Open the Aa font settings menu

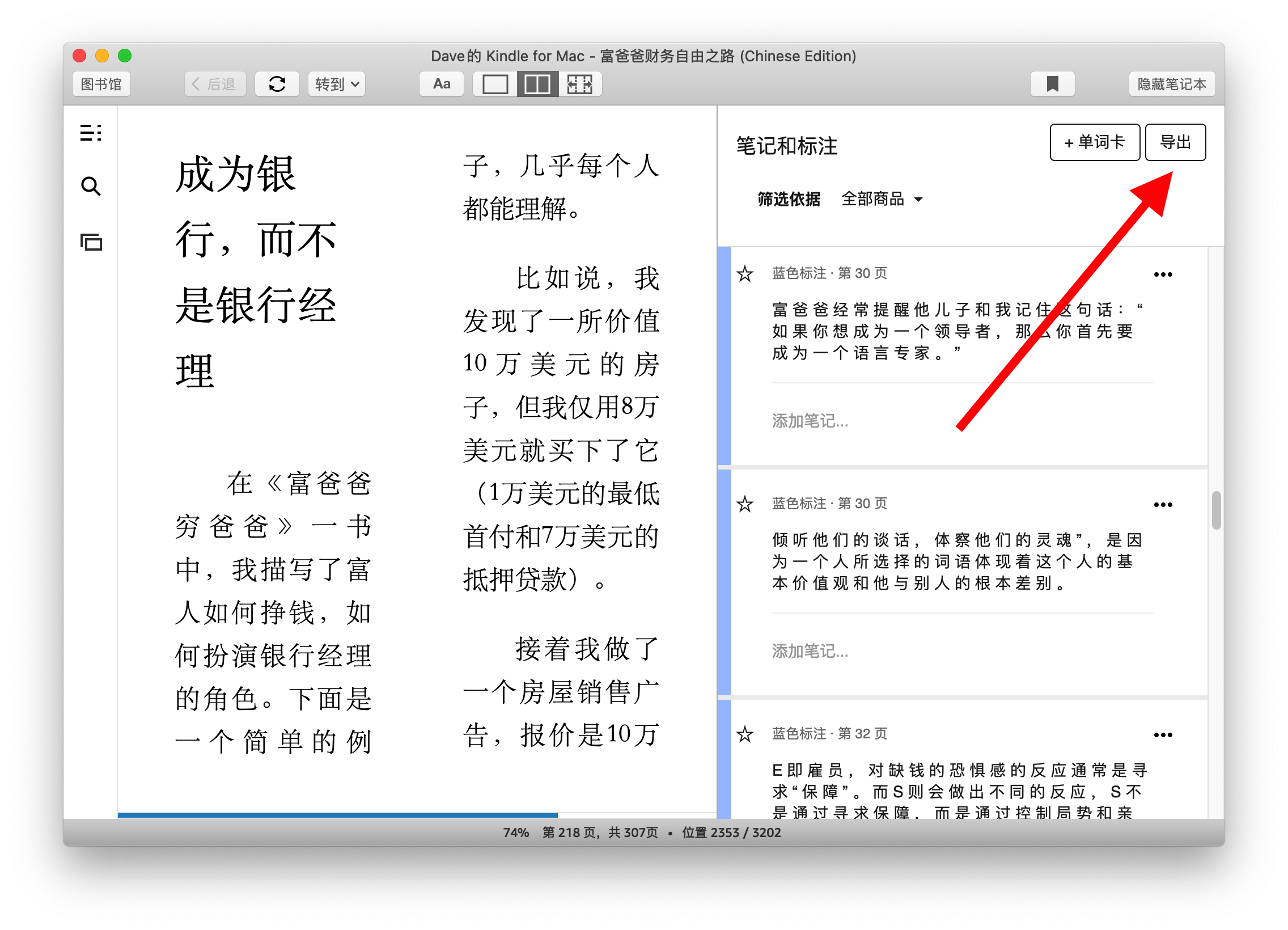(441, 84)
